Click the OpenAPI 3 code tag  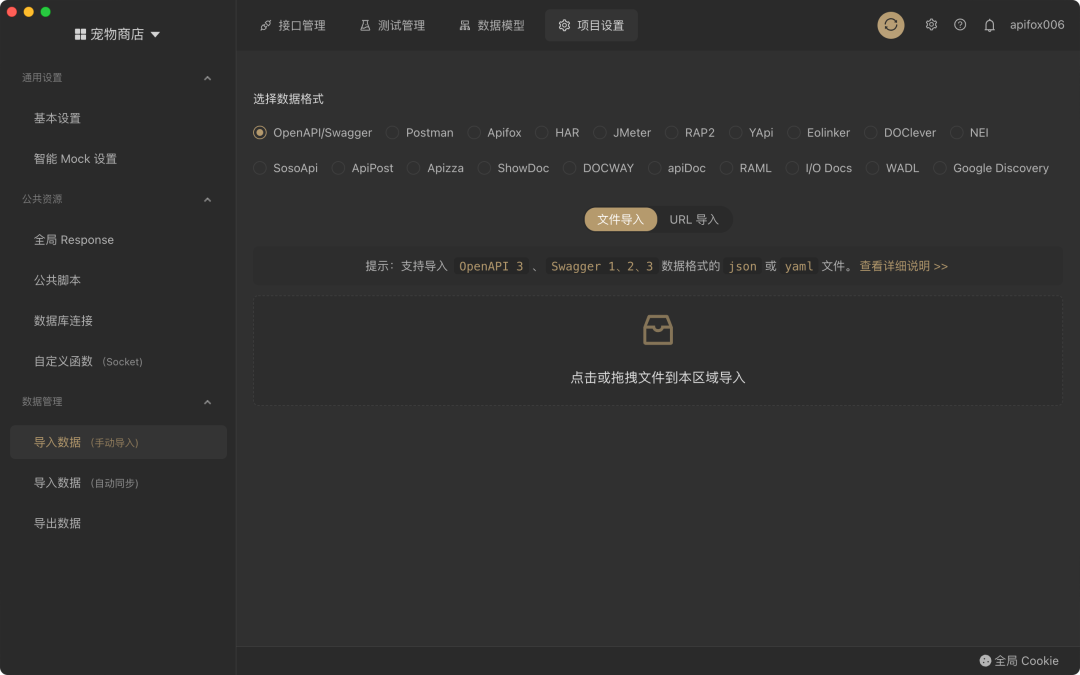[x=491, y=266]
